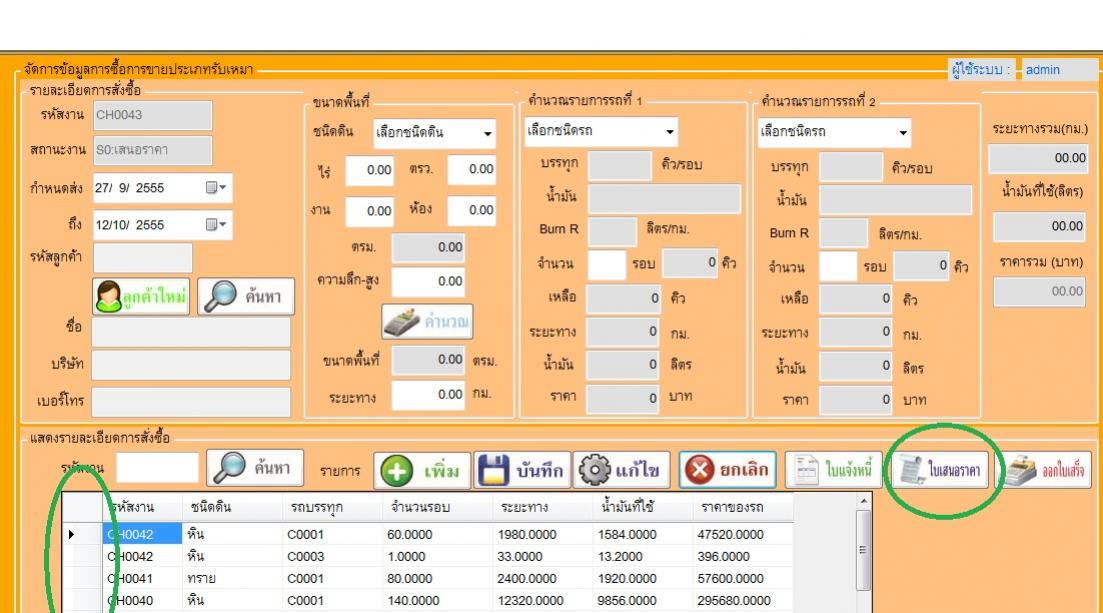Click the ค้นหา magnifier beside ลูกค้าใหม่

click(246, 296)
